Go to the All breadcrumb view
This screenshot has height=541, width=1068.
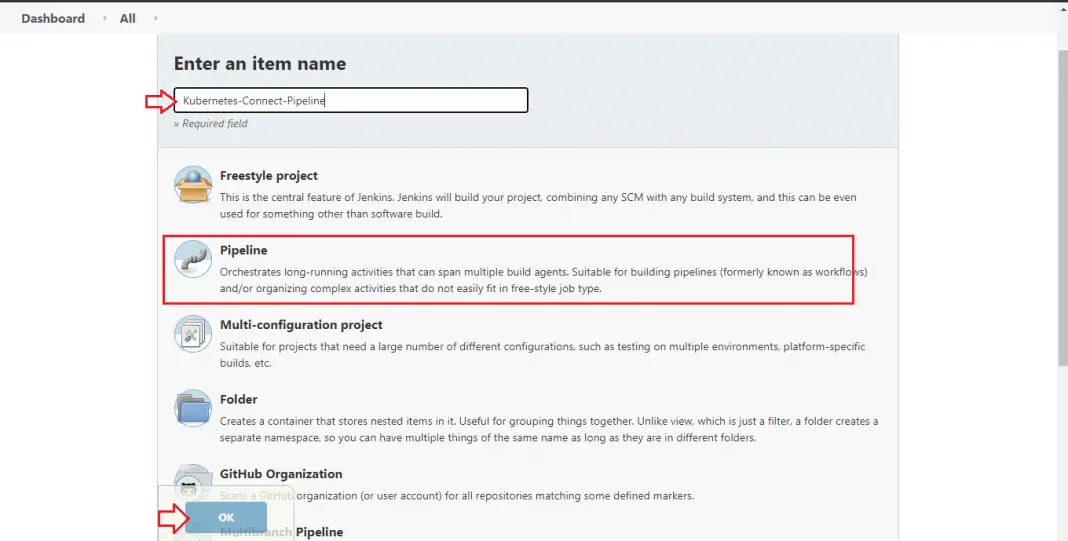pyautogui.click(x=127, y=18)
